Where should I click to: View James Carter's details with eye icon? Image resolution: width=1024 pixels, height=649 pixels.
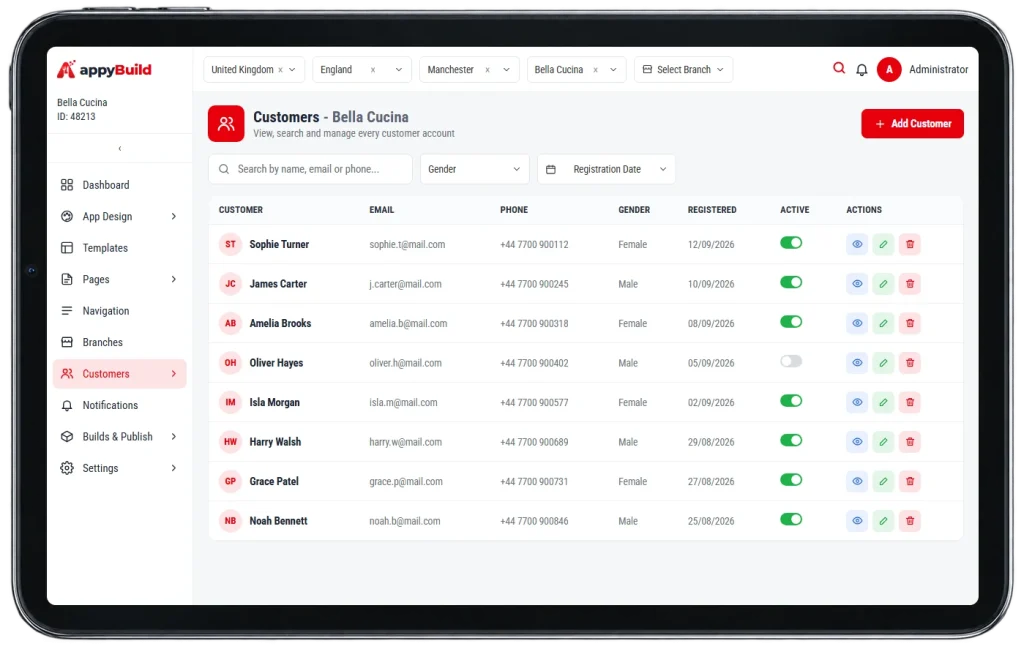(857, 284)
